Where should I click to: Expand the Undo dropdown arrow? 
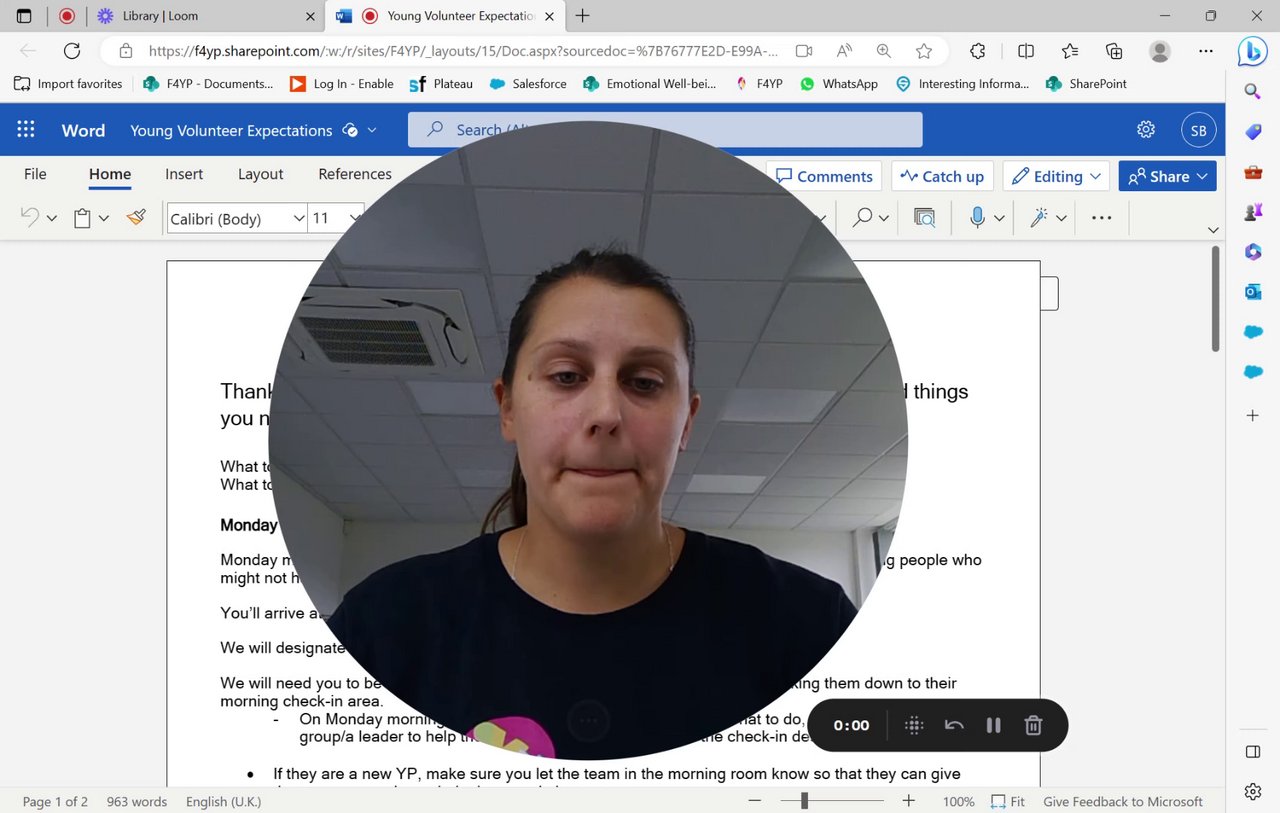(52, 218)
